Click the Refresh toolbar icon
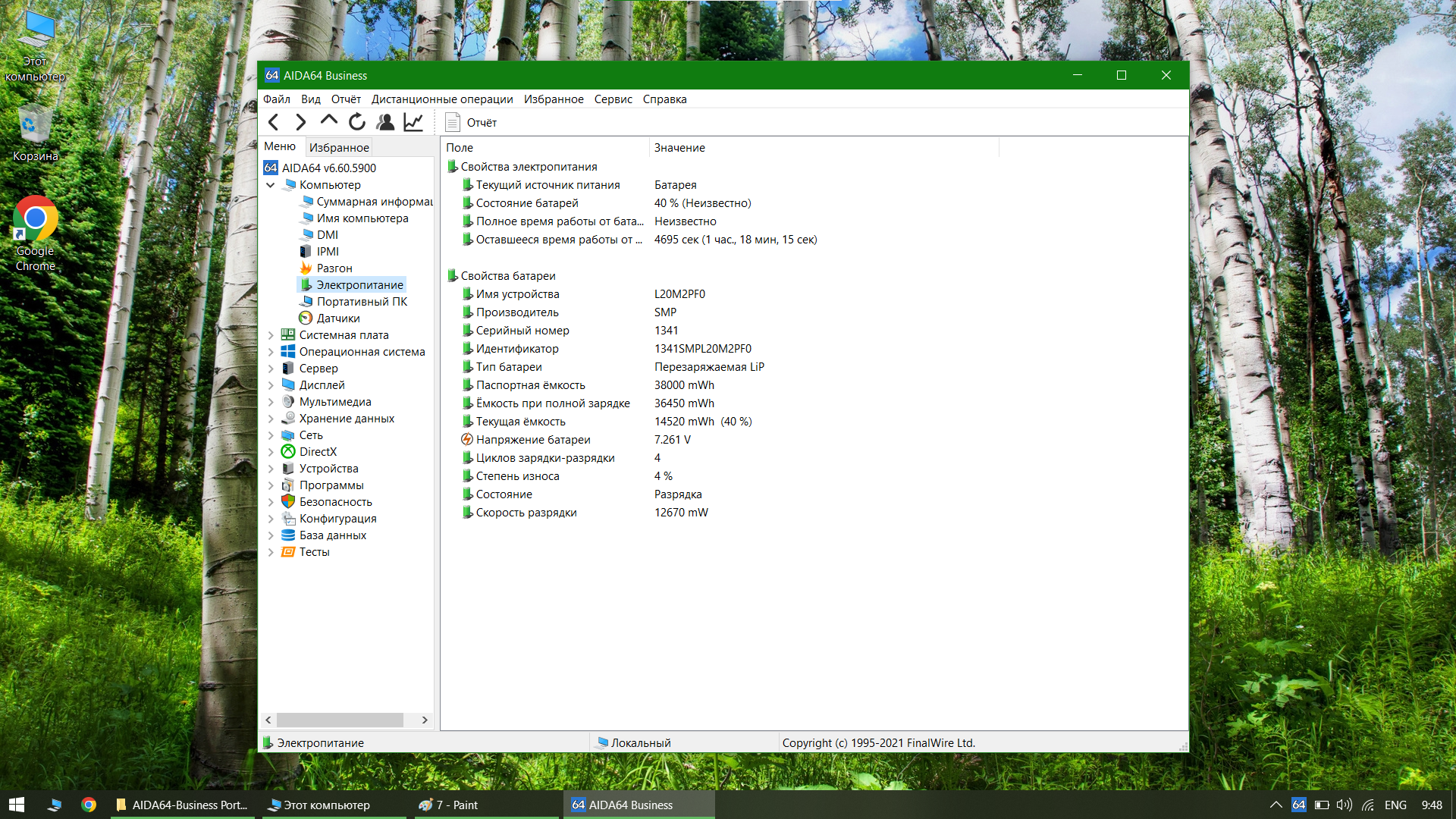The height and width of the screenshot is (819, 1456). click(356, 122)
